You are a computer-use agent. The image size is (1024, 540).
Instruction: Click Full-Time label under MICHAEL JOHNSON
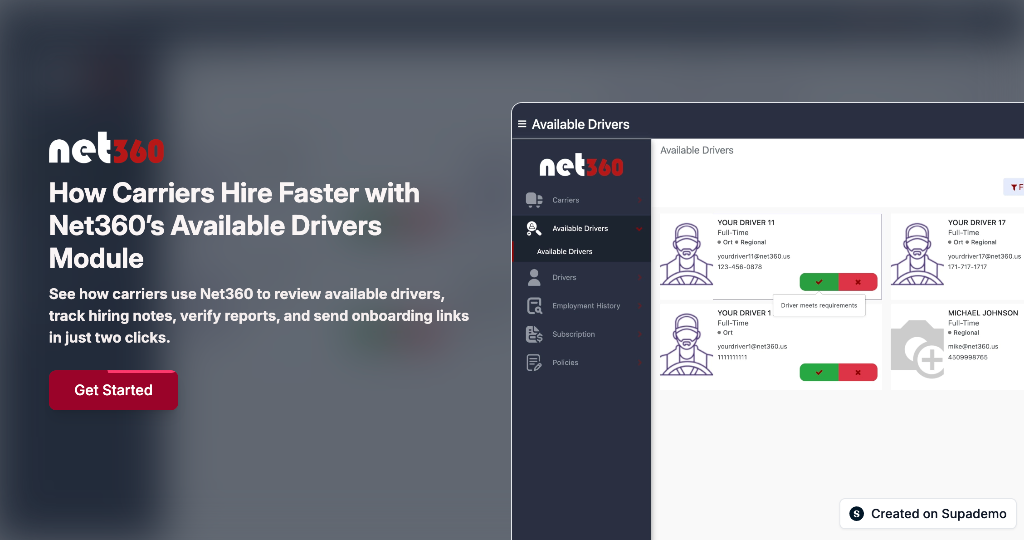tap(963, 323)
